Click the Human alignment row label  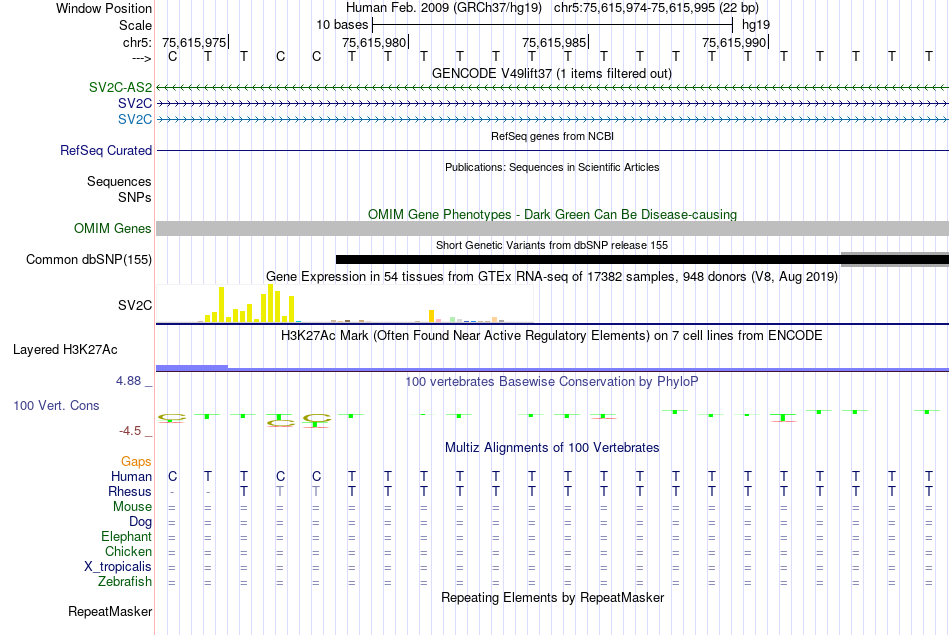[131, 477]
